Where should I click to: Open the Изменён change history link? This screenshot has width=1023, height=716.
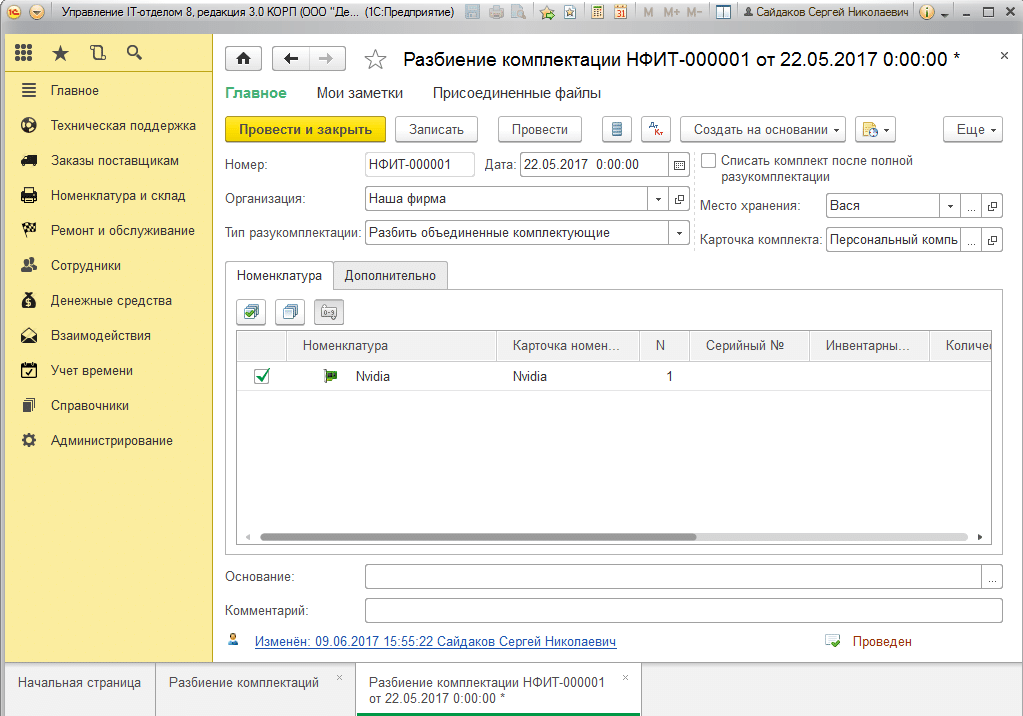435,642
